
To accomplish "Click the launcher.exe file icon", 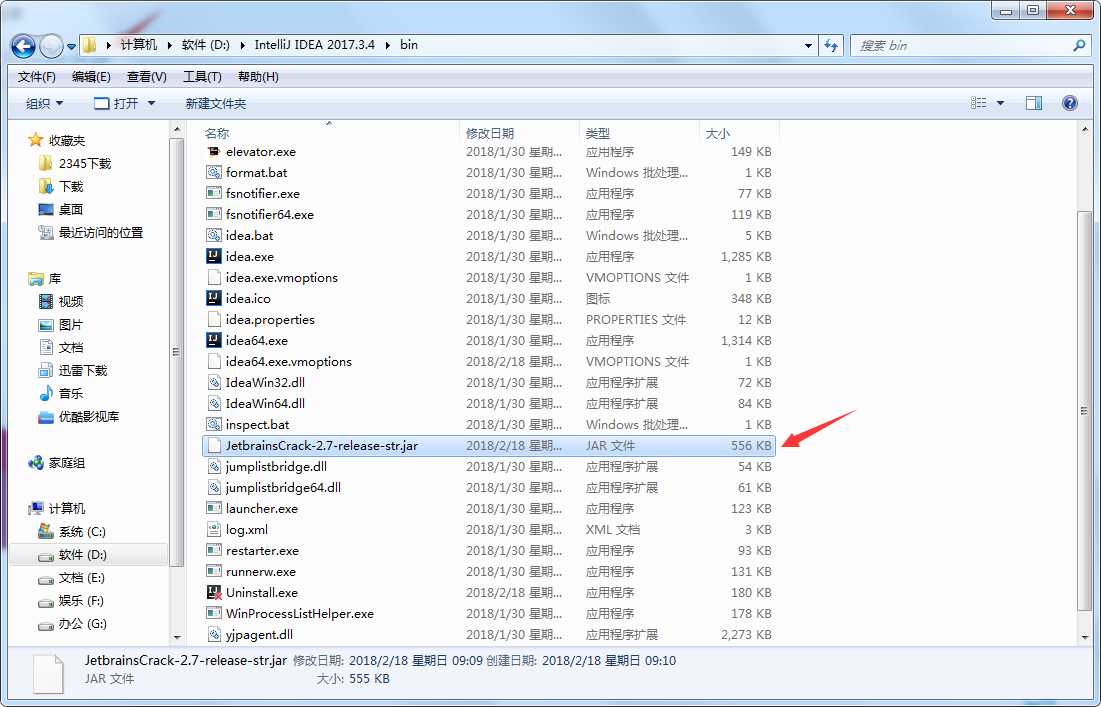I will [214, 508].
